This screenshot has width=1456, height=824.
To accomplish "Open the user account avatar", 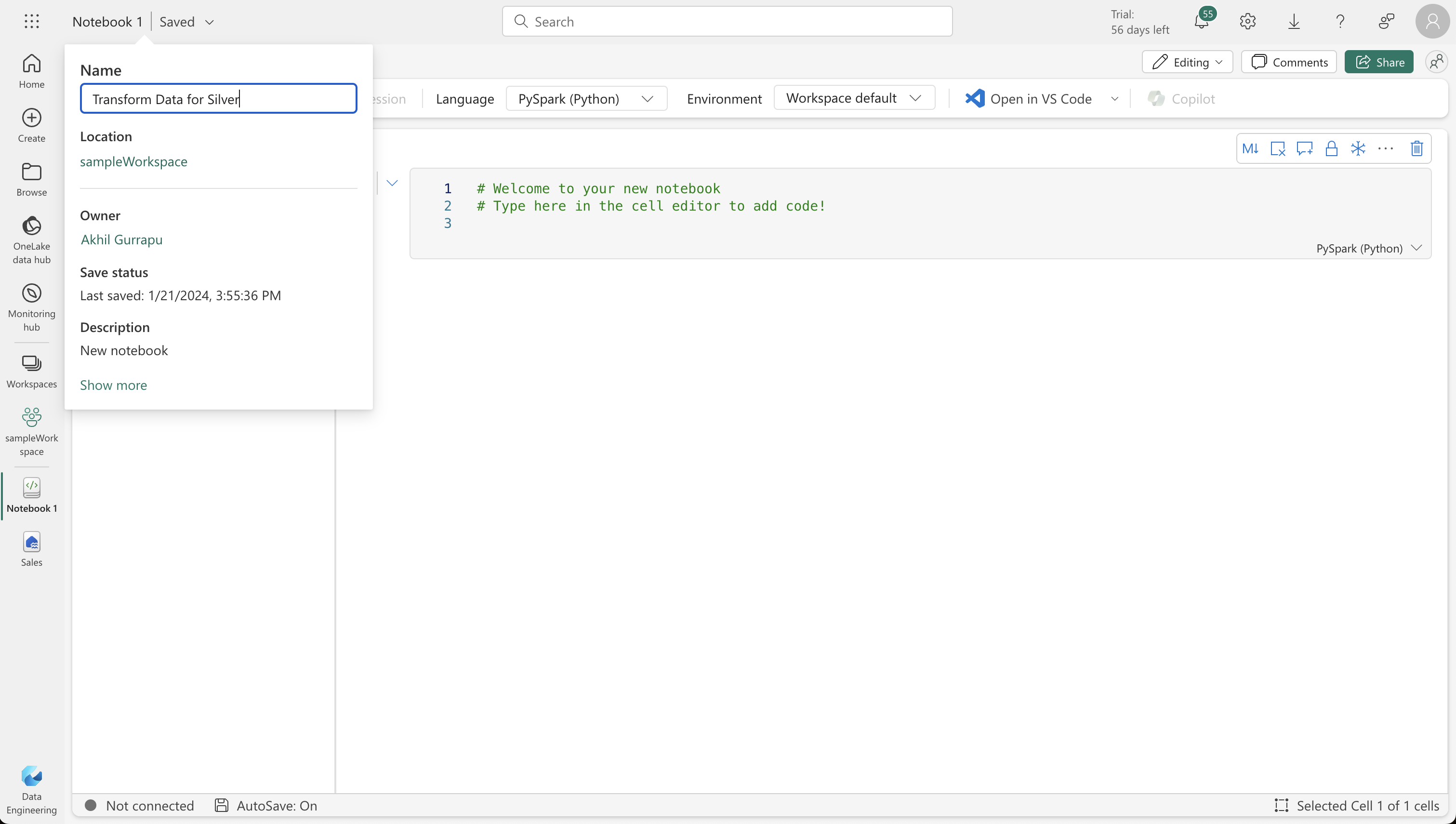I will pos(1432,22).
